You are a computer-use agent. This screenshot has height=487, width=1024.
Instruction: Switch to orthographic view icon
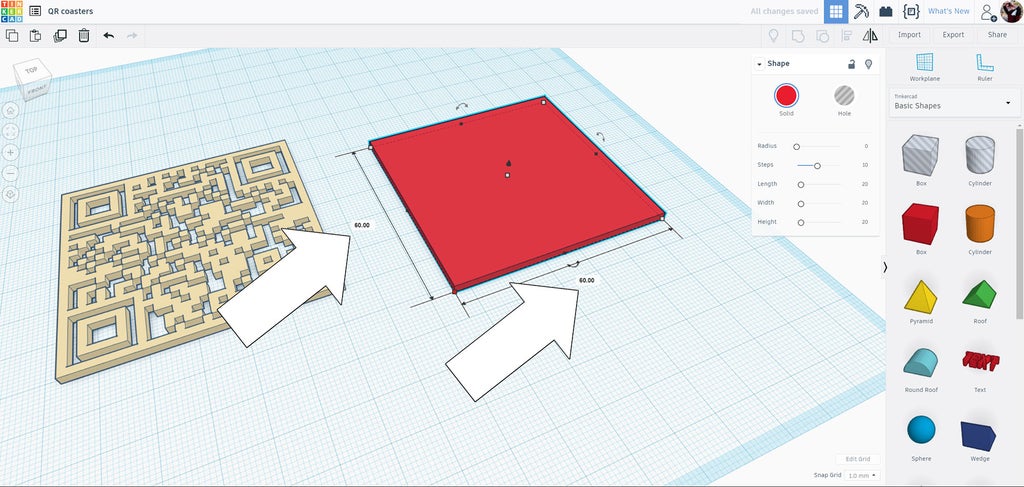(x=10, y=194)
